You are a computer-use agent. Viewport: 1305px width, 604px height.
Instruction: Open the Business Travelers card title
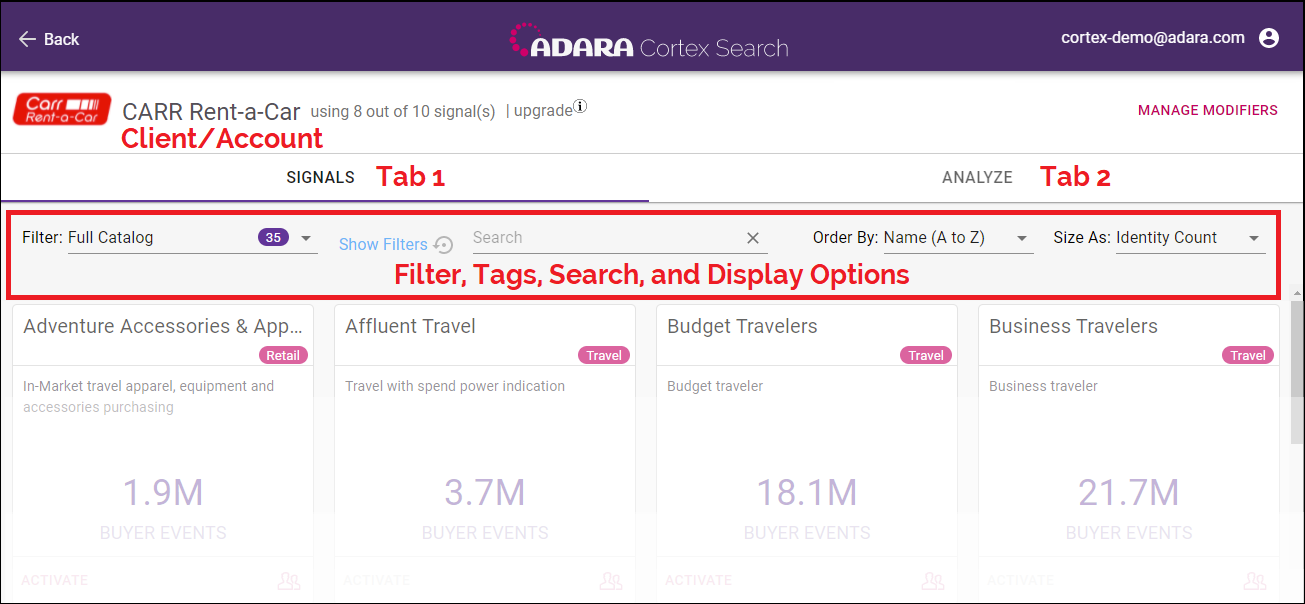(x=1073, y=326)
